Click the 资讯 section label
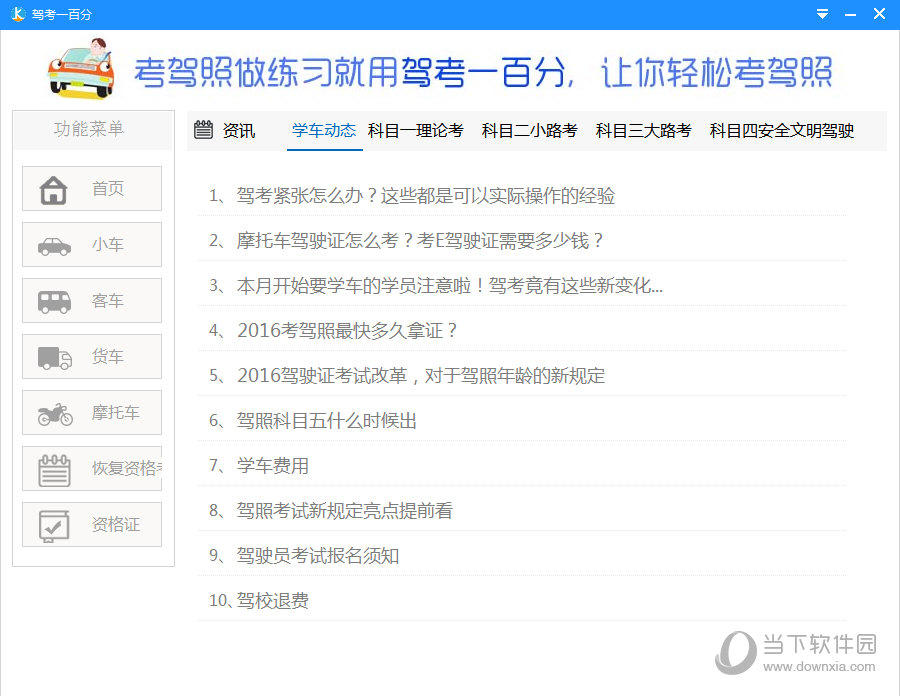The height and width of the screenshot is (696, 900). (x=239, y=130)
